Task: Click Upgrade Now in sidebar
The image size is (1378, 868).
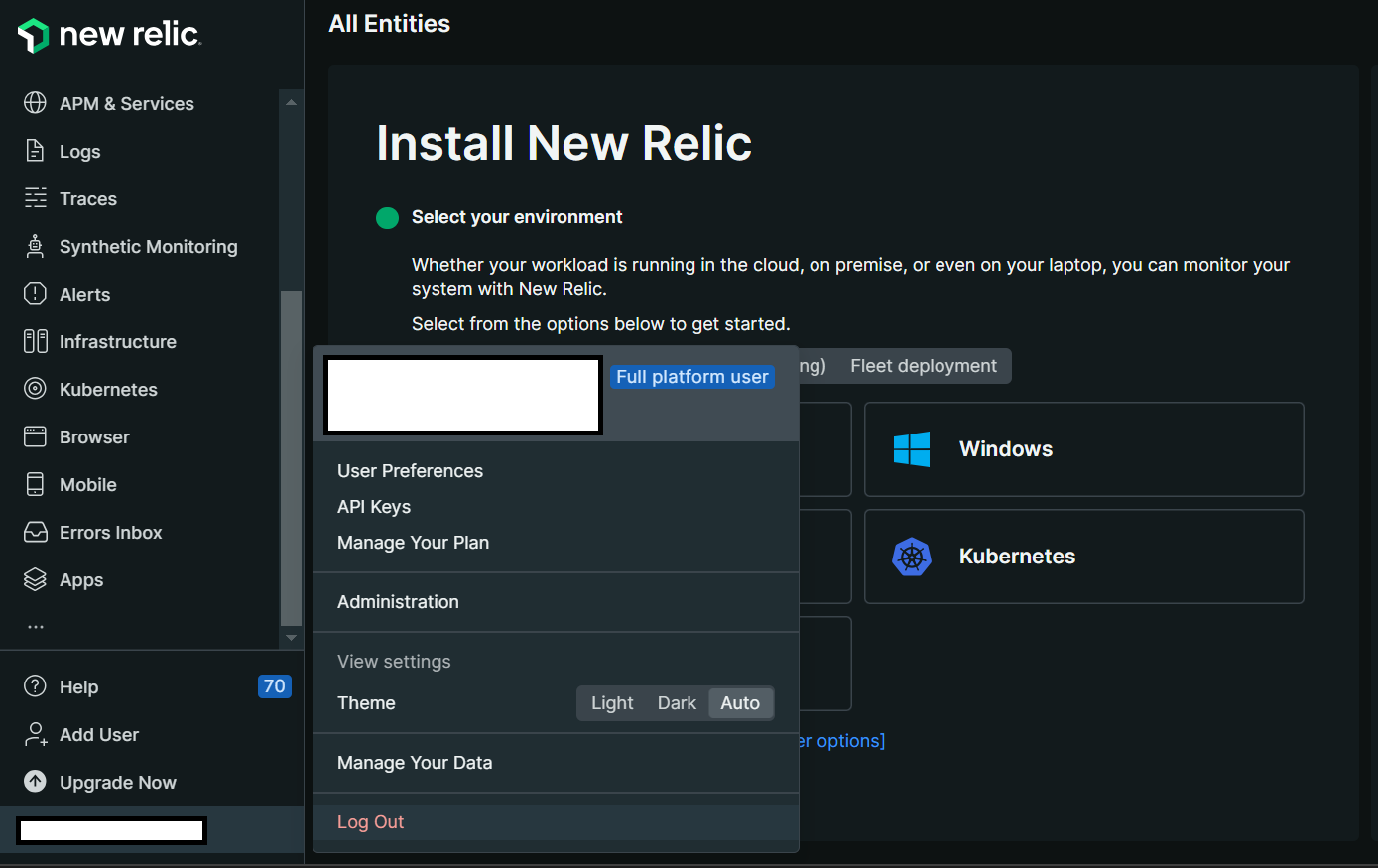Action: [x=118, y=782]
